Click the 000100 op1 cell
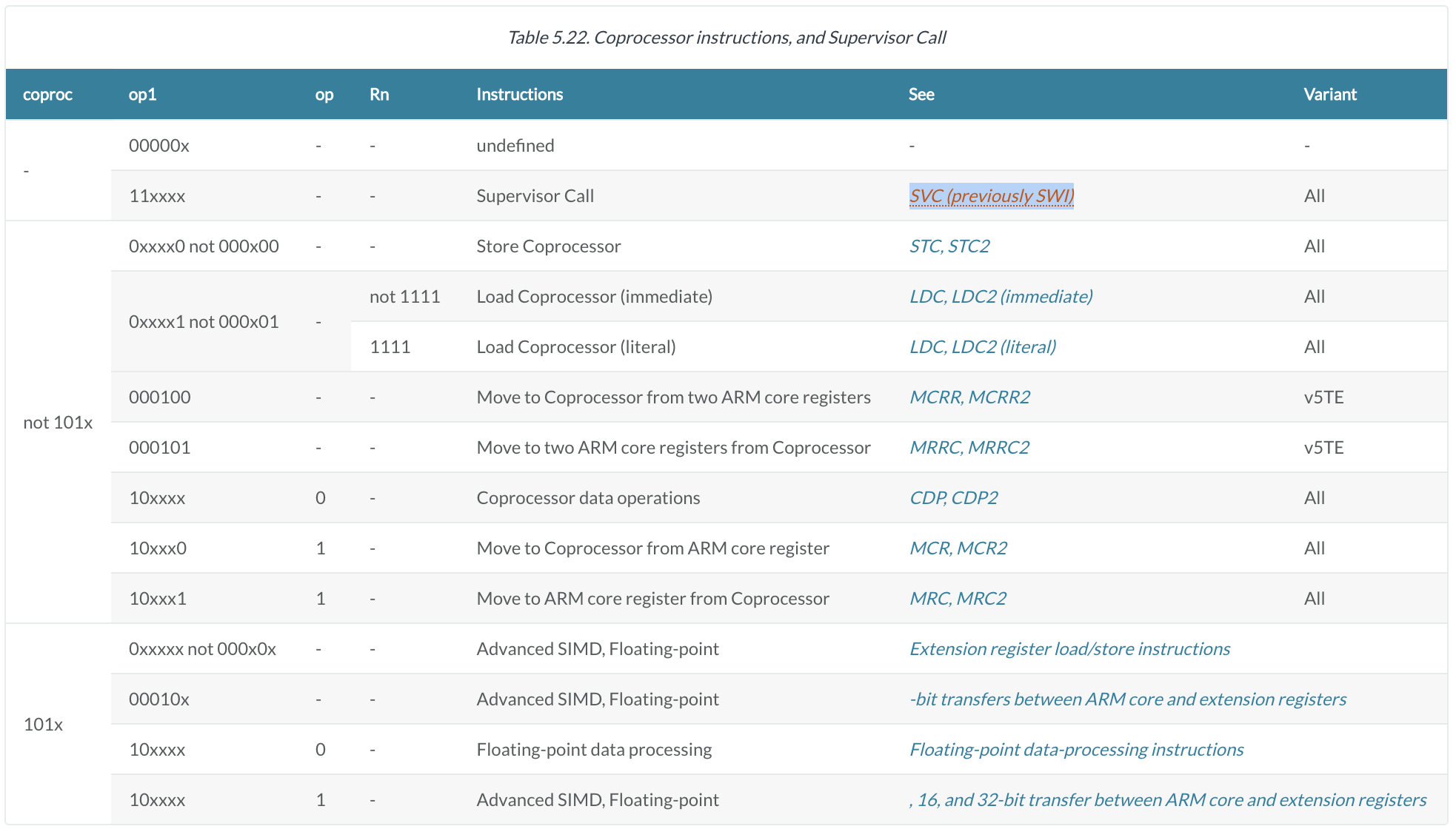Viewport: 1456px width, 829px height. point(160,397)
